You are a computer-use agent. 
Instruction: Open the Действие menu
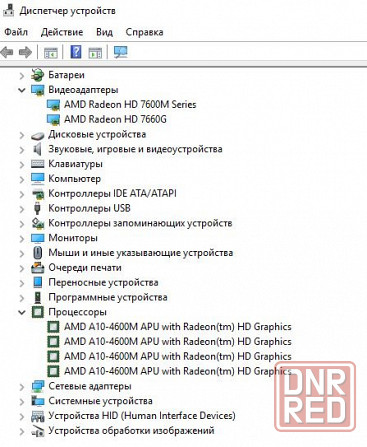62,32
